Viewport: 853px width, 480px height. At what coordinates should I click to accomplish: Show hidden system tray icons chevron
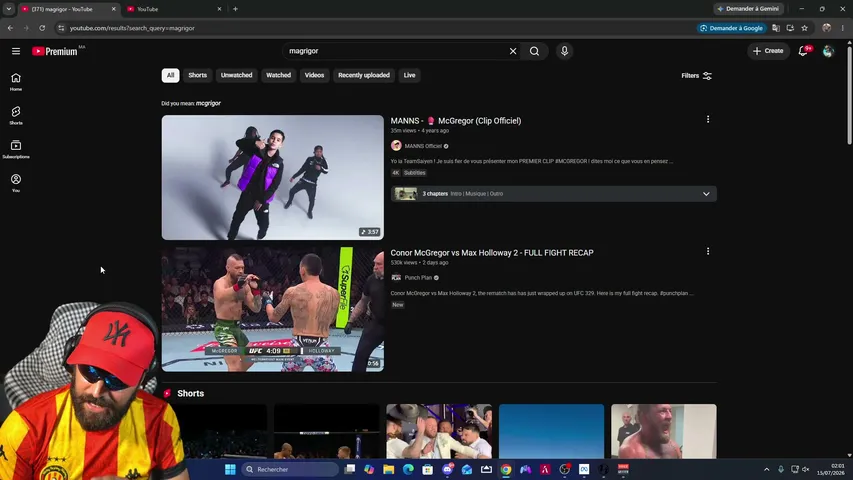point(767,469)
